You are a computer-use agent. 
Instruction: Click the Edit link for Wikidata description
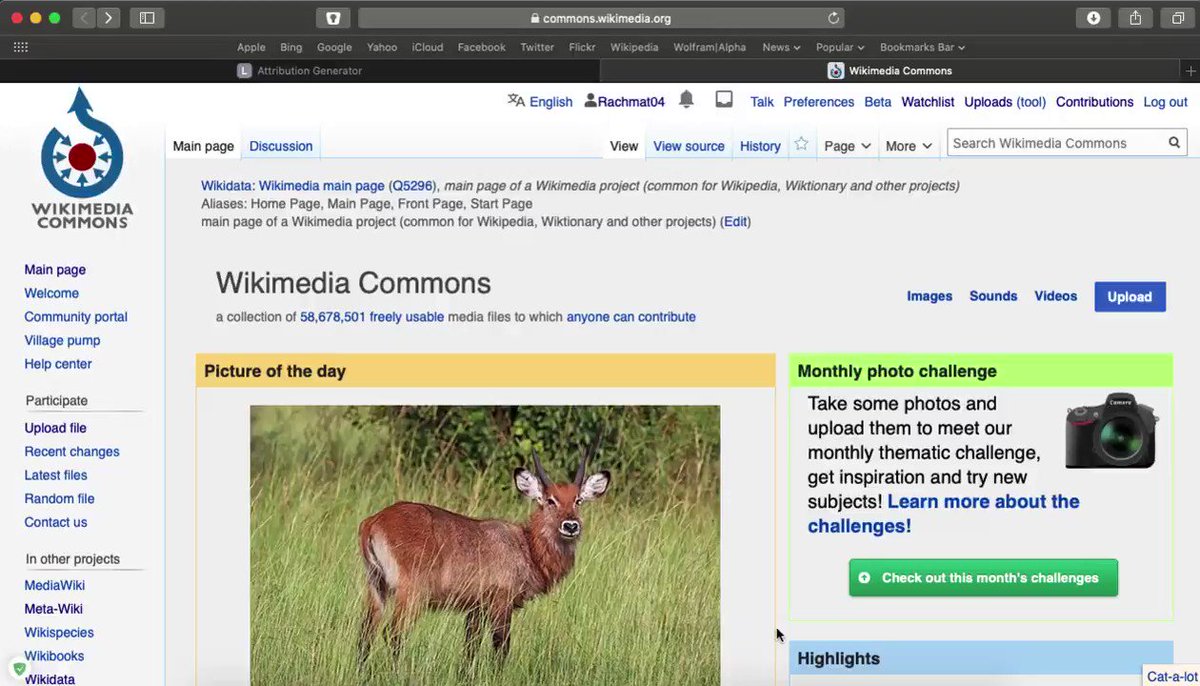(x=735, y=222)
